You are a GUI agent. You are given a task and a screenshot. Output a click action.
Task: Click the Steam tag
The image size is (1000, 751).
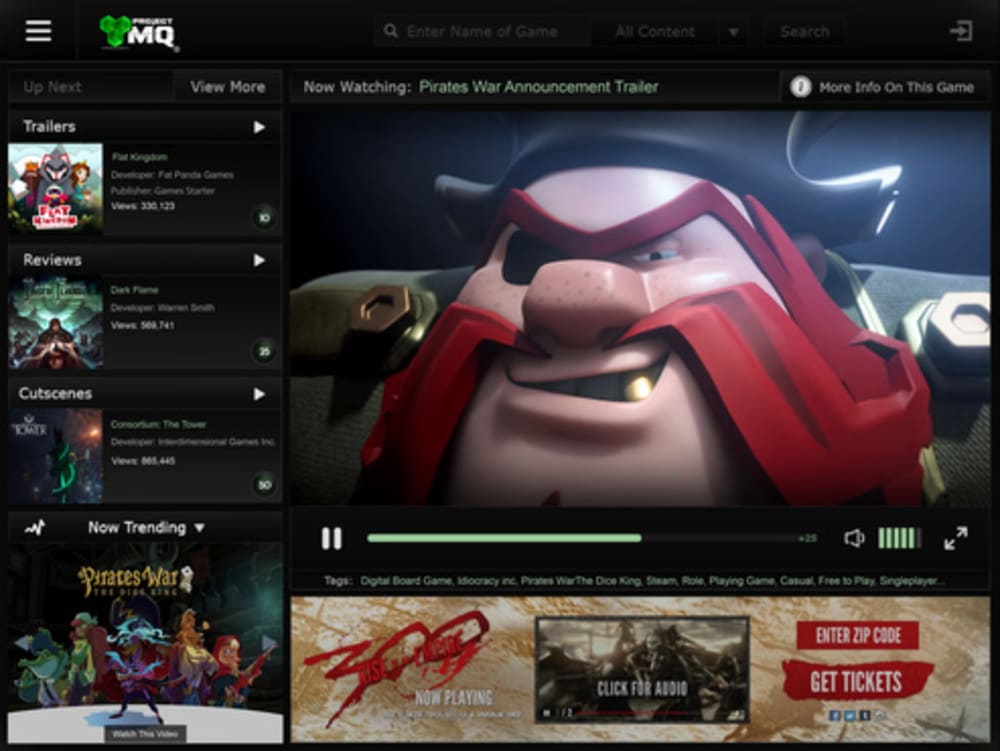[x=660, y=581]
